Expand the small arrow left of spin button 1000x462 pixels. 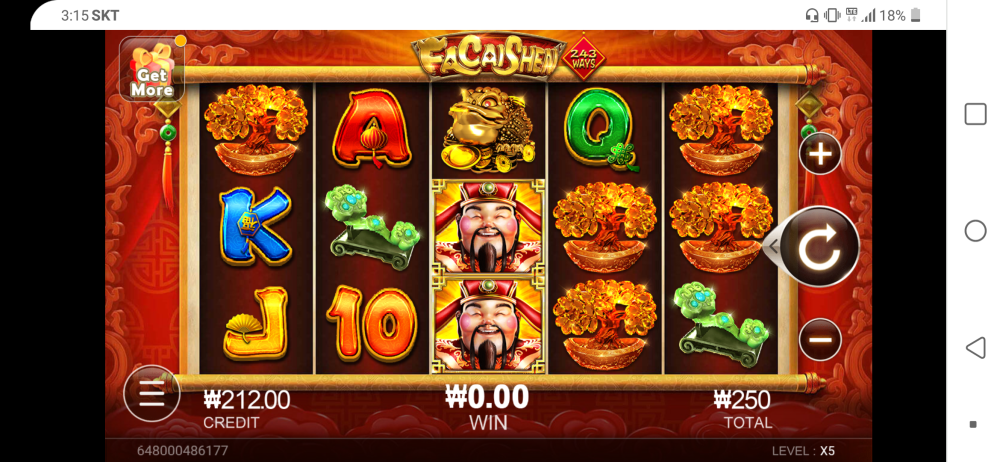[x=772, y=246]
